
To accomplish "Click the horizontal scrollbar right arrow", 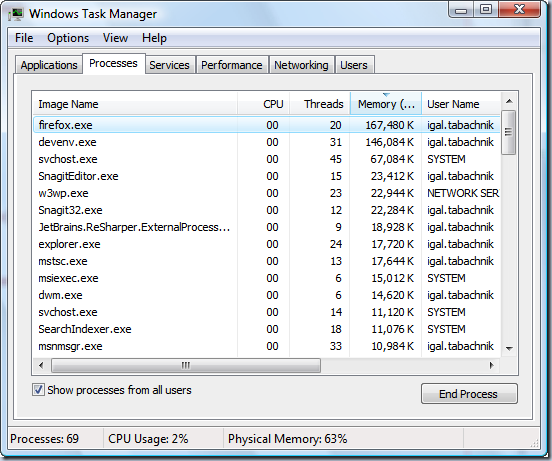I will pyautogui.click(x=491, y=365).
